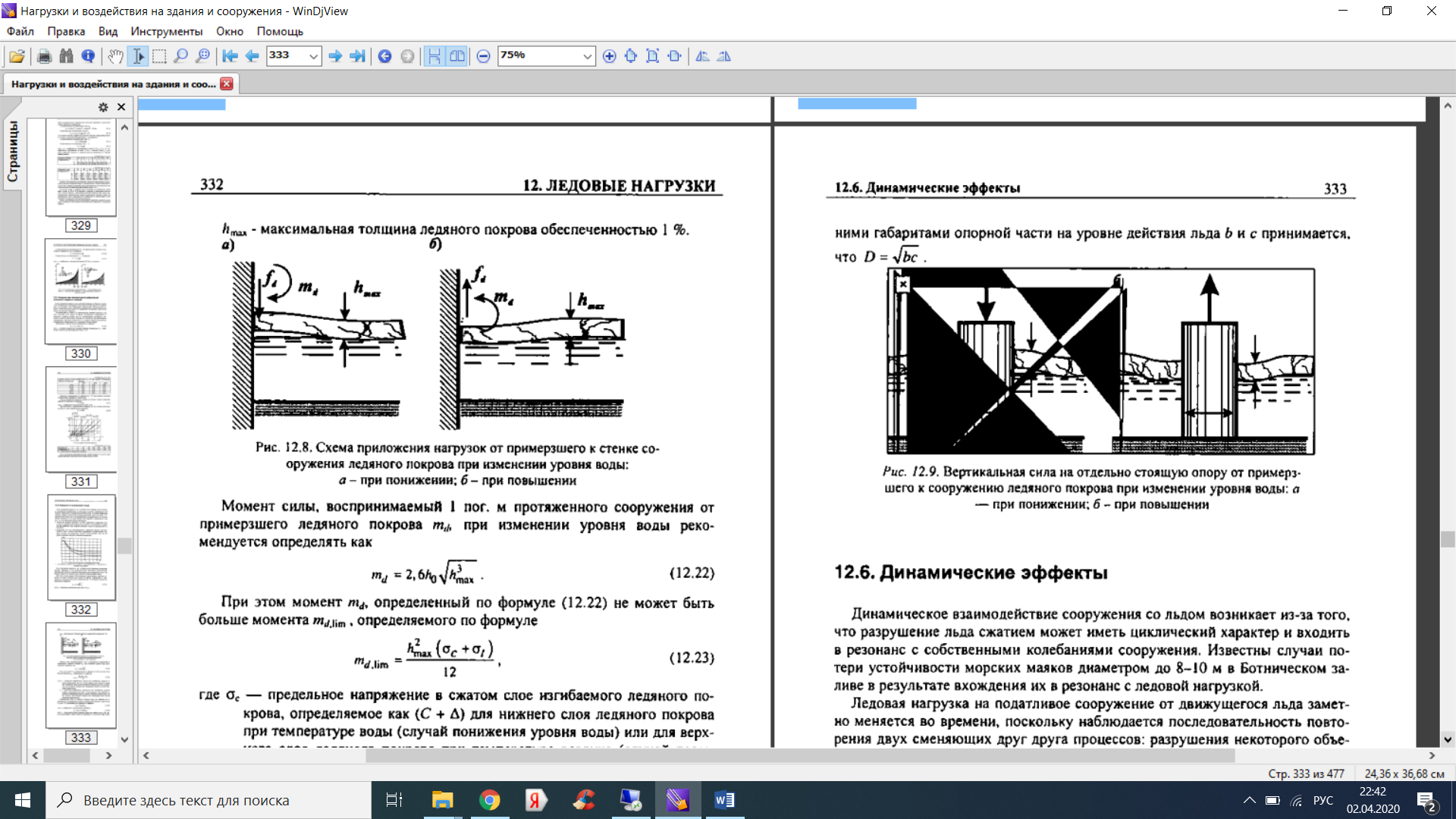Select the rectangular marquee selection tool
The image size is (1456, 819).
pos(159,56)
